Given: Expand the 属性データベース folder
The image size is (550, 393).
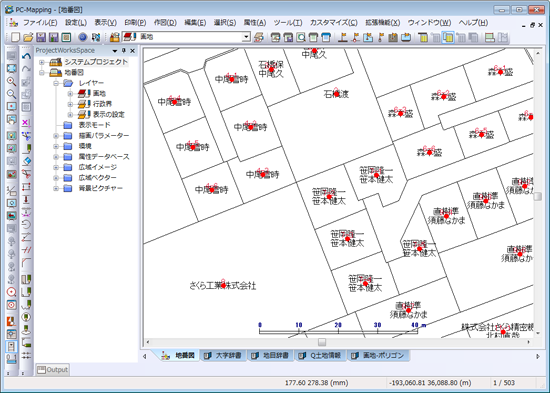Looking at the screenshot, I should 56,157.
